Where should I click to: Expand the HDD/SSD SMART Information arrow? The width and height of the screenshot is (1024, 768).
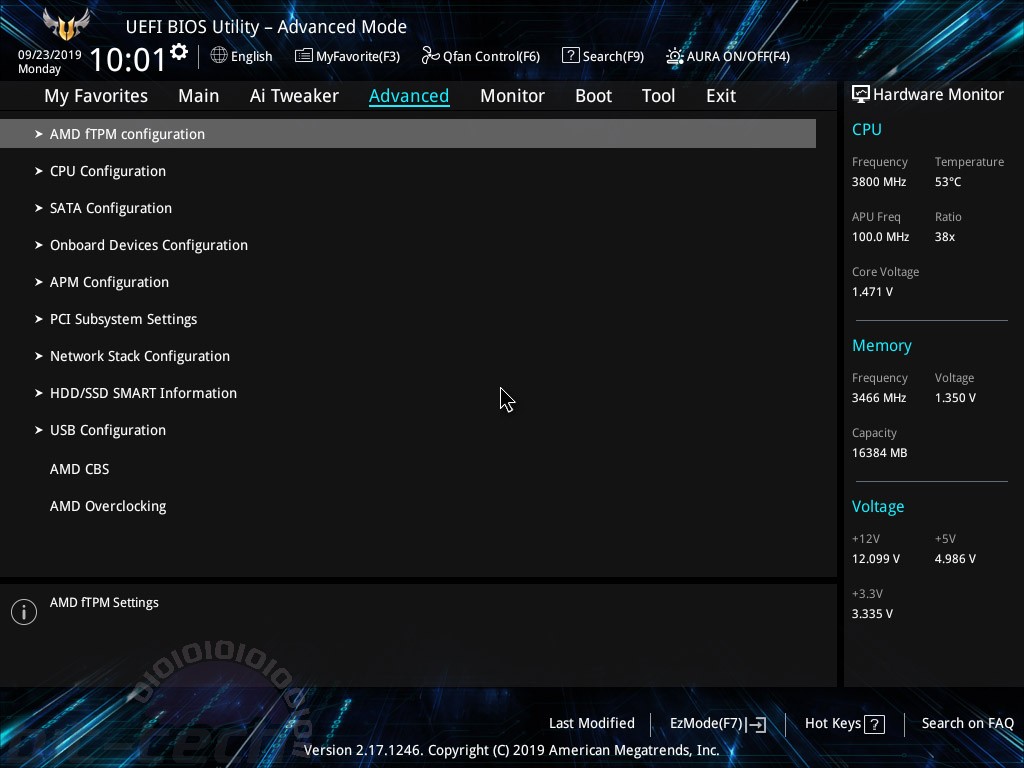pos(39,393)
